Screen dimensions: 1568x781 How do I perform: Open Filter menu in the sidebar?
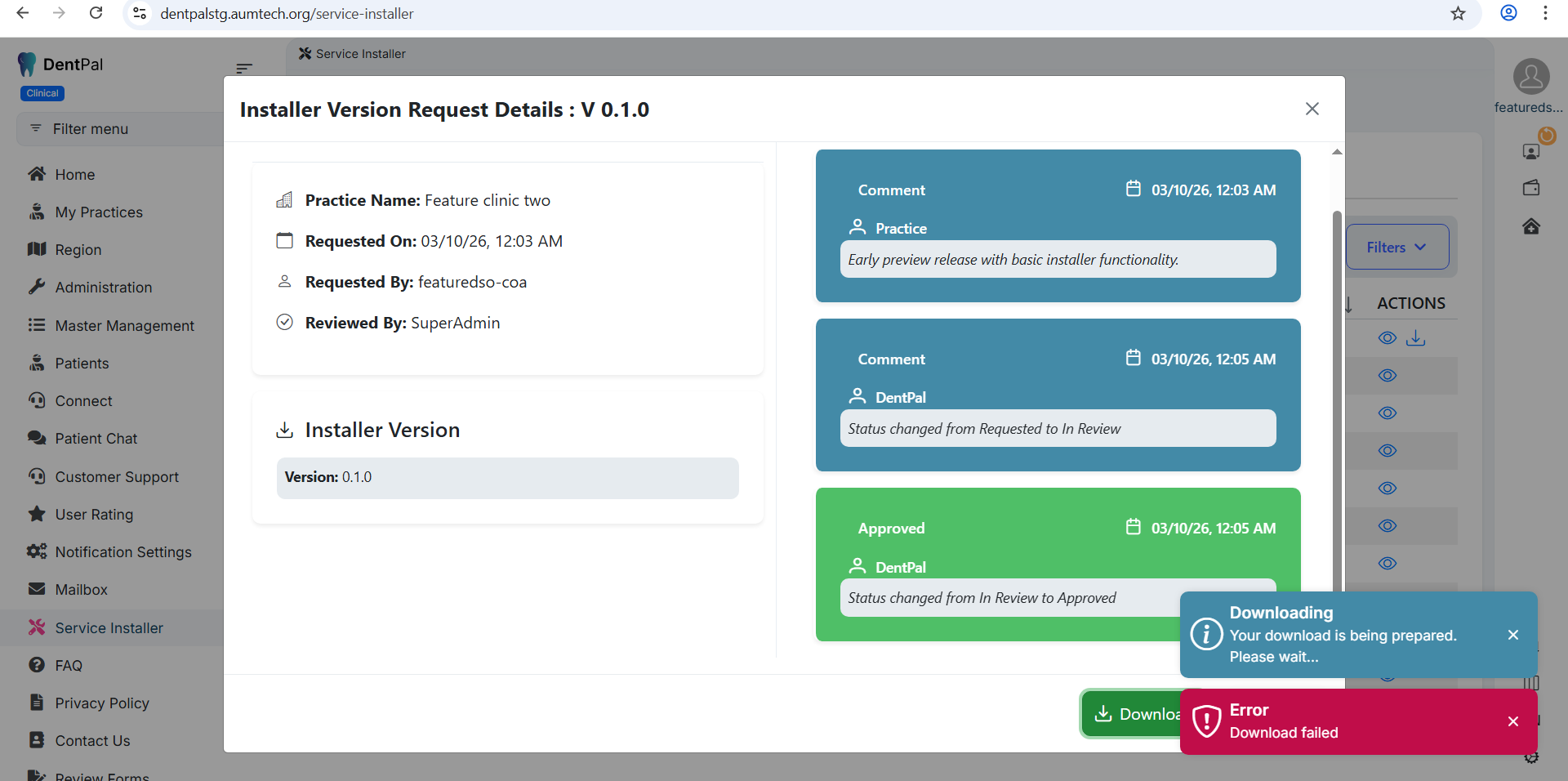coord(90,129)
